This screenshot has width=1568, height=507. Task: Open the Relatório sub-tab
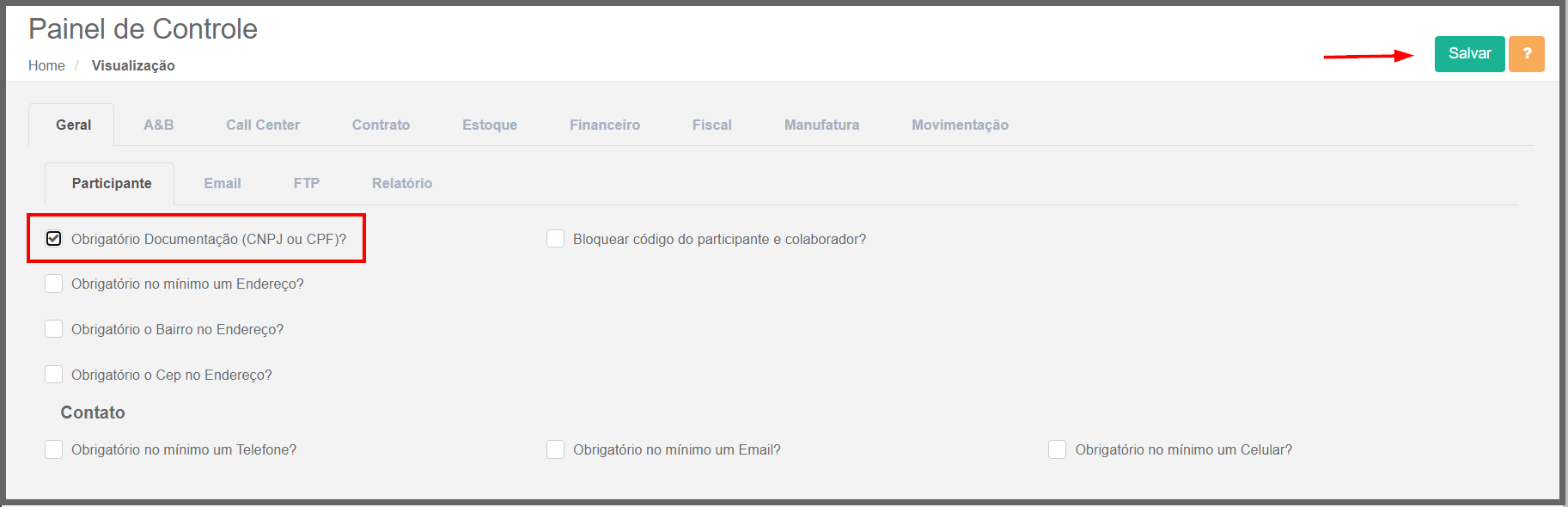tap(402, 183)
